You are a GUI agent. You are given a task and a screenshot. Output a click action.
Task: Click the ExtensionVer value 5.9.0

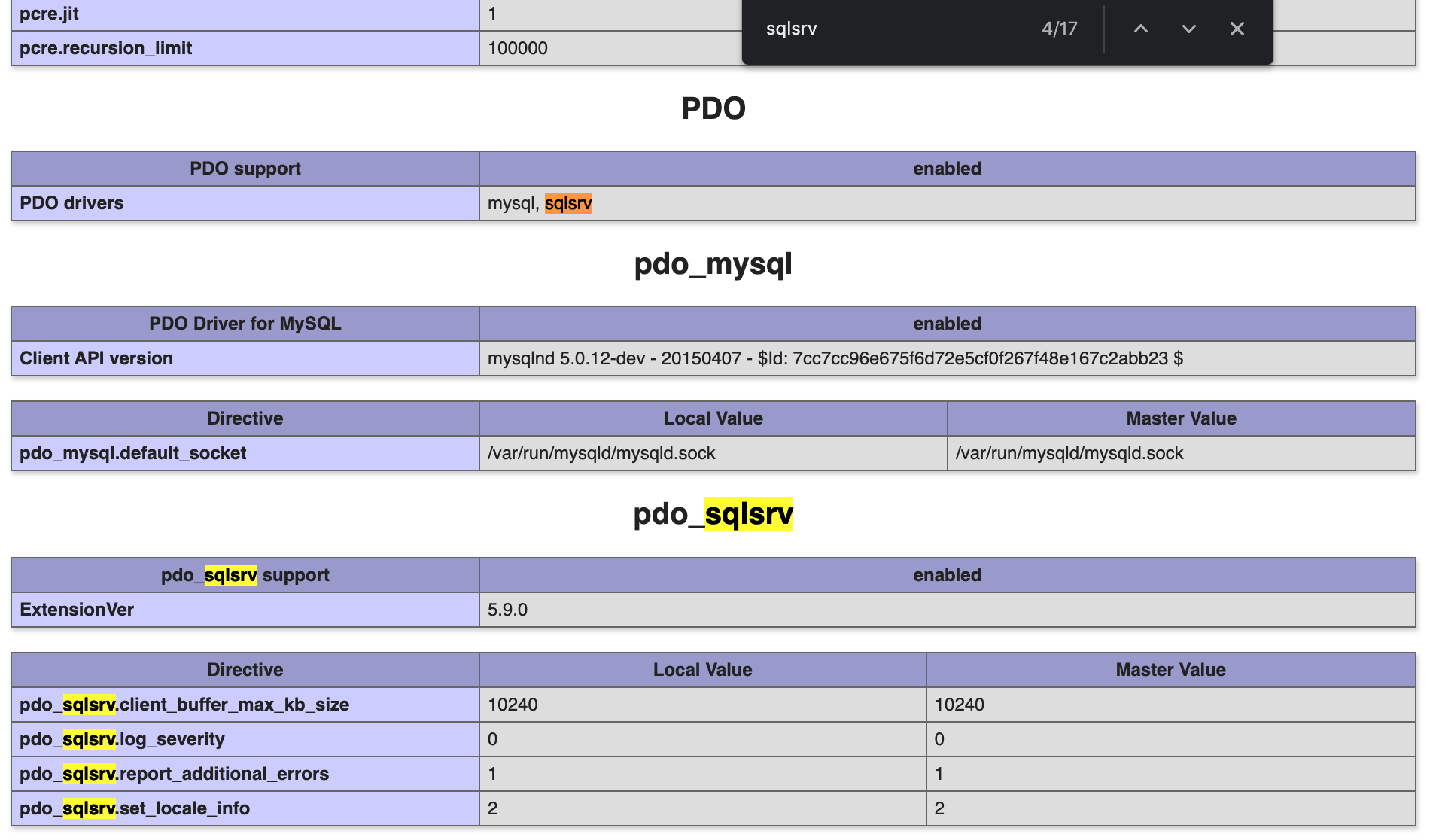[x=506, y=610]
